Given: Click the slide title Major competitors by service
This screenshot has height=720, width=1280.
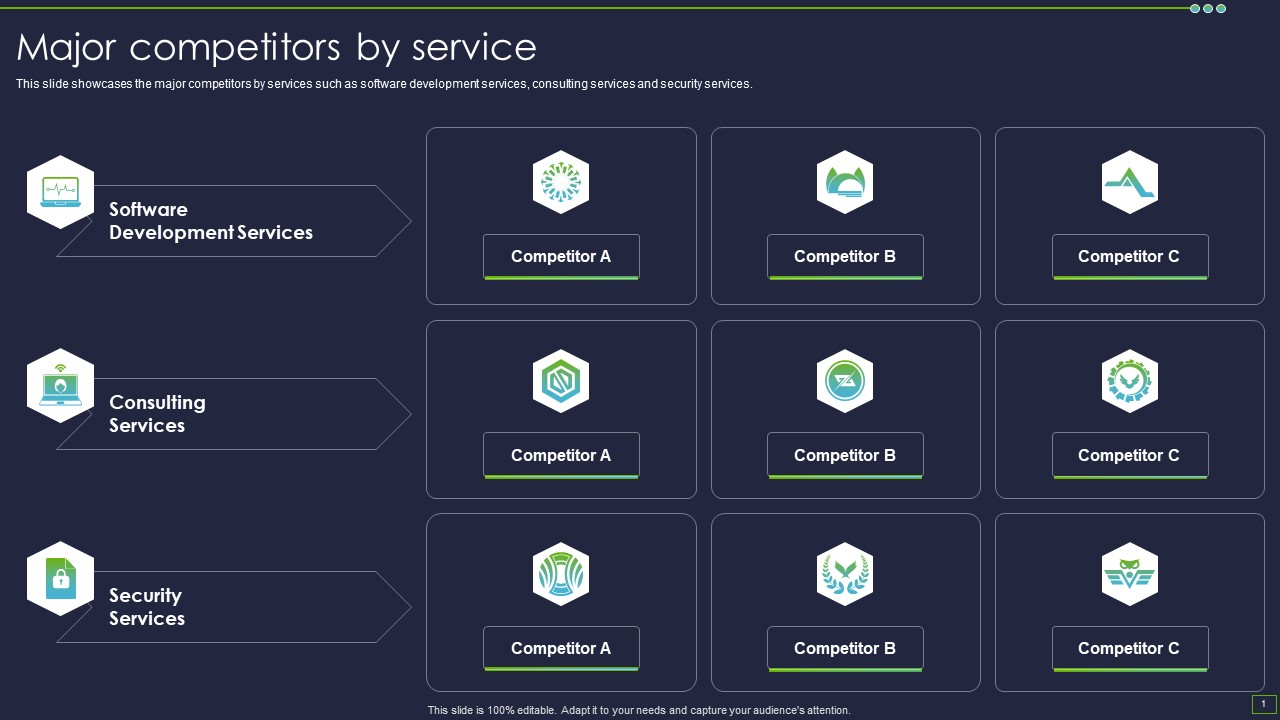Looking at the screenshot, I should 277,47.
